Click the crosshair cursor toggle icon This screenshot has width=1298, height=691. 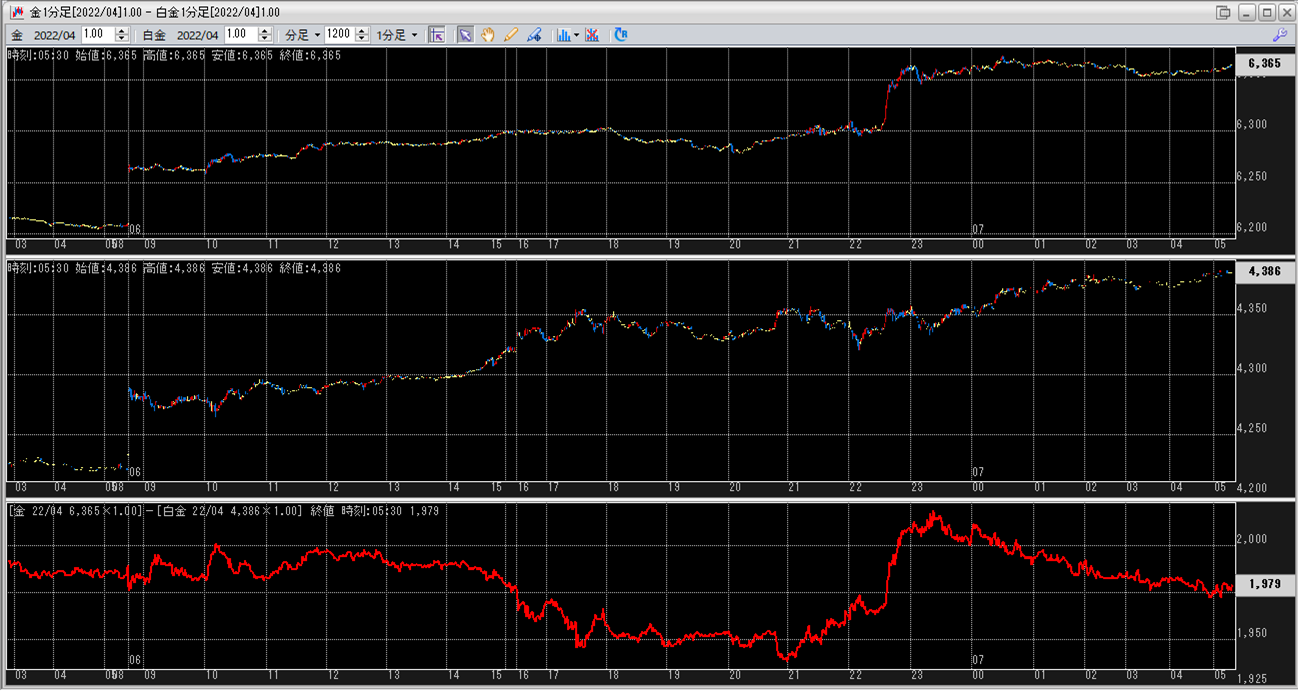[x=437, y=35]
